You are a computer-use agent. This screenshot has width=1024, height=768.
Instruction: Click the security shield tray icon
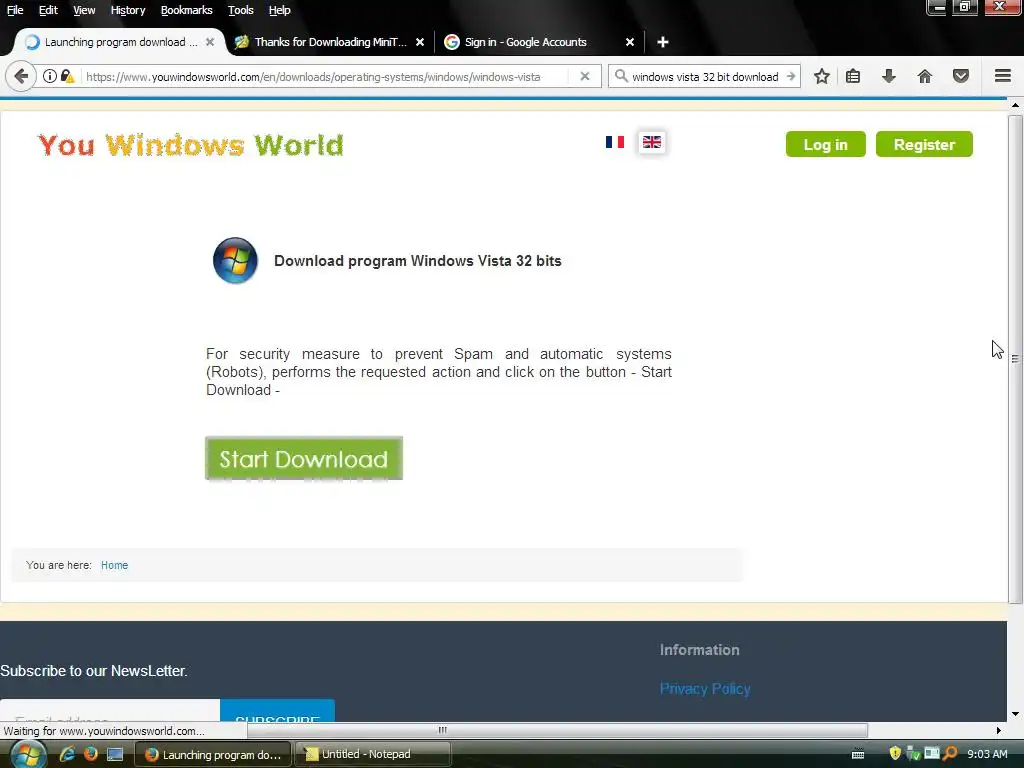click(x=895, y=754)
